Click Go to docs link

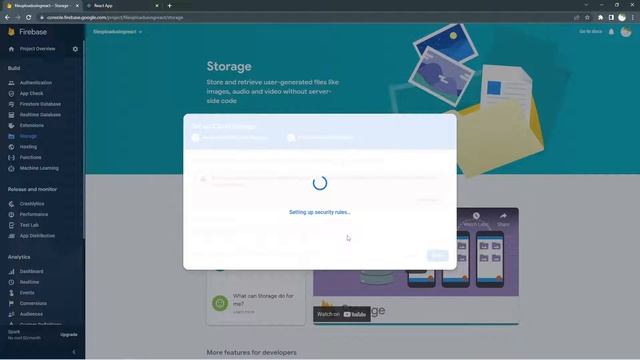coord(590,31)
